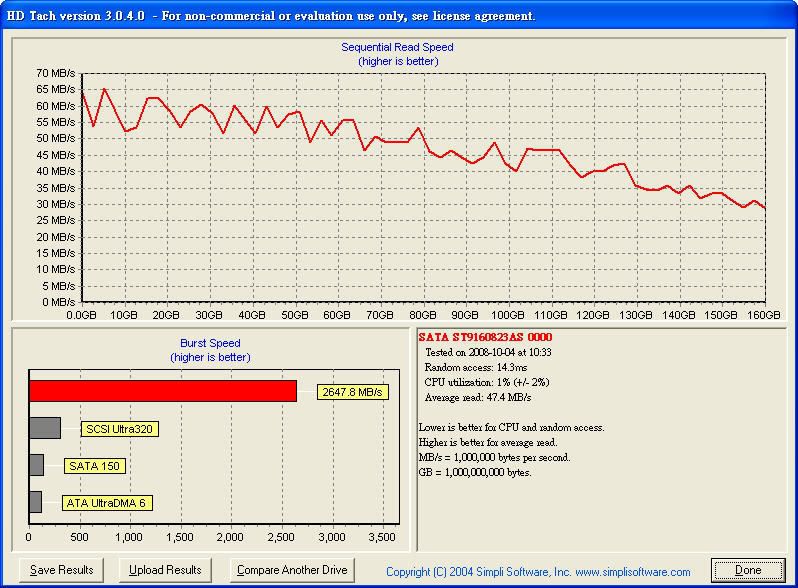Click Done to close the benchmark

point(748,570)
